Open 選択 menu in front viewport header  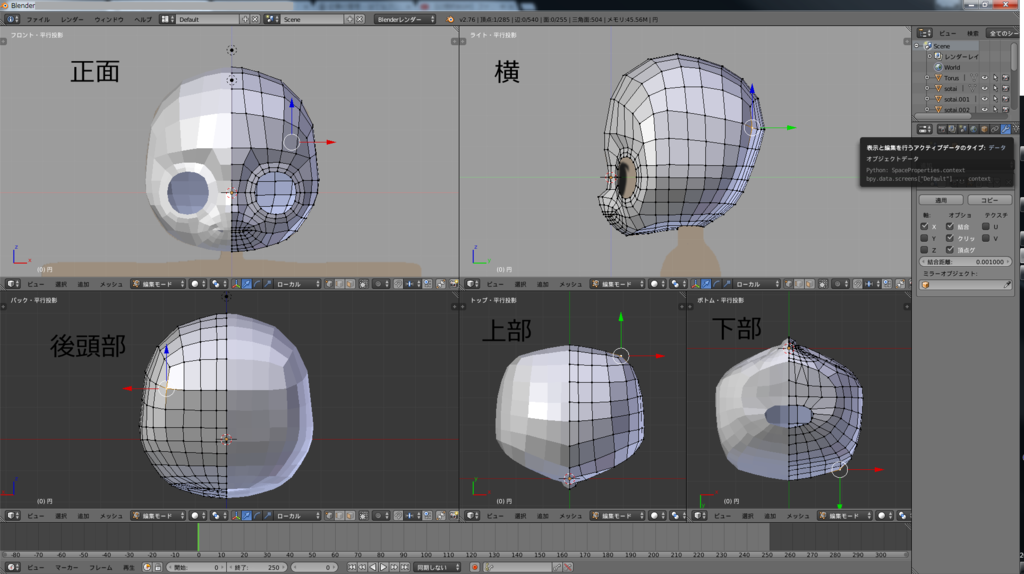click(61, 284)
